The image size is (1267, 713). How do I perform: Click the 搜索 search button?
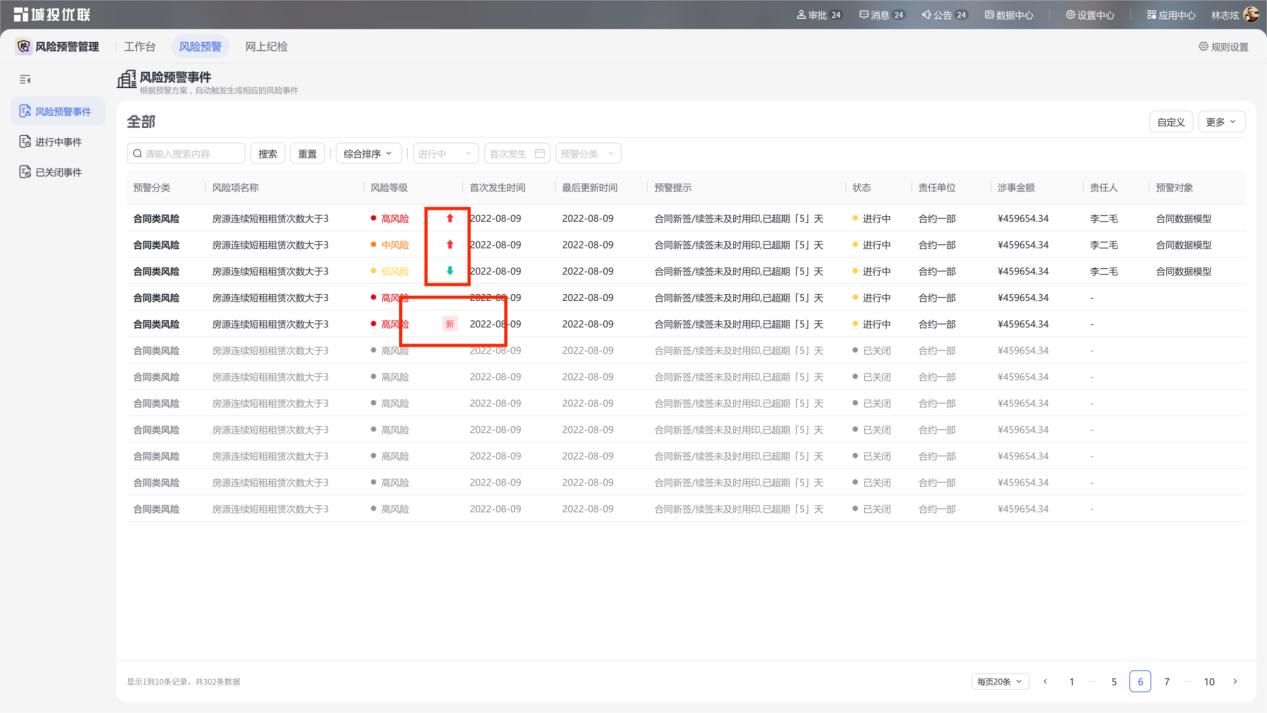click(x=268, y=154)
